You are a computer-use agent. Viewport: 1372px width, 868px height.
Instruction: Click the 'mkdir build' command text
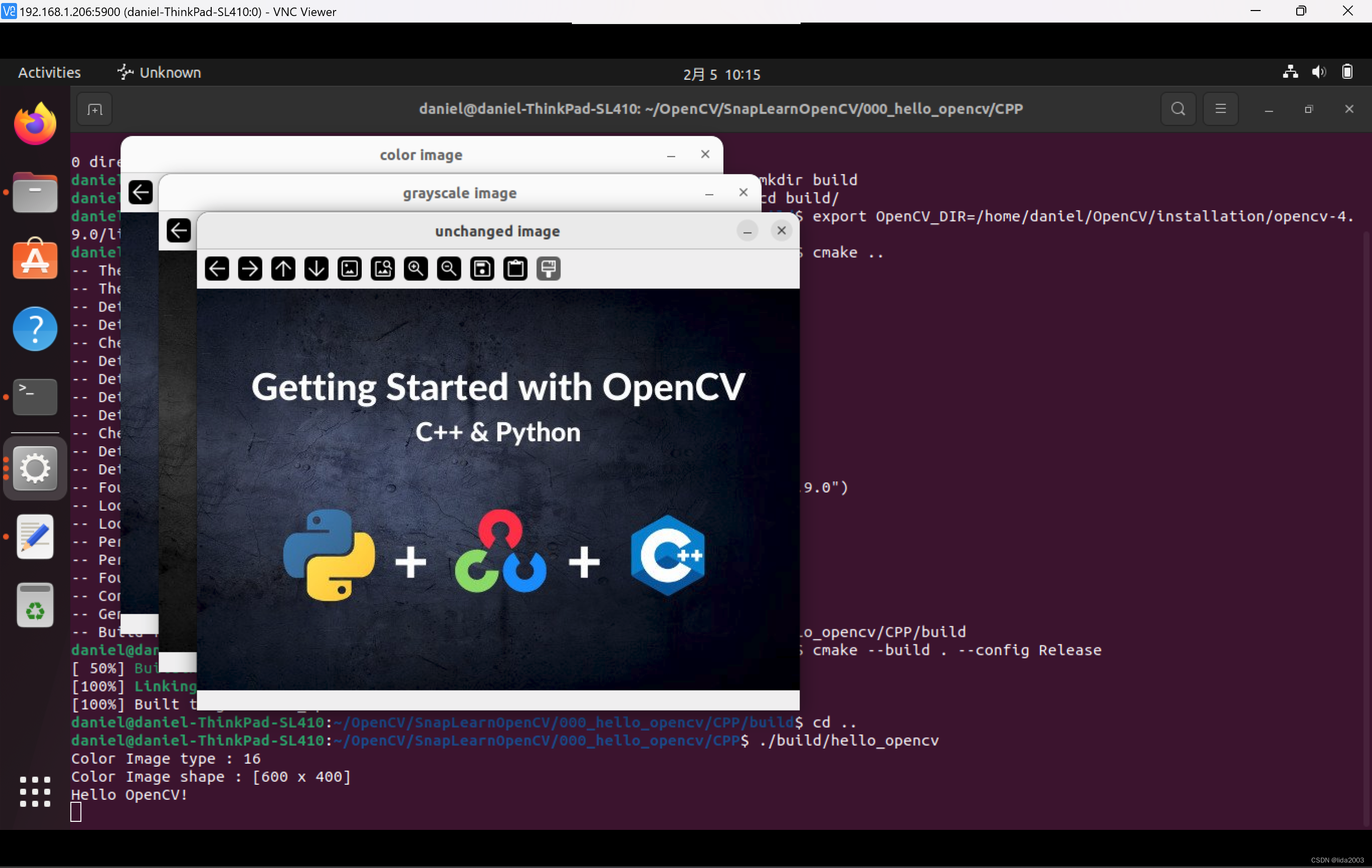coord(809,180)
